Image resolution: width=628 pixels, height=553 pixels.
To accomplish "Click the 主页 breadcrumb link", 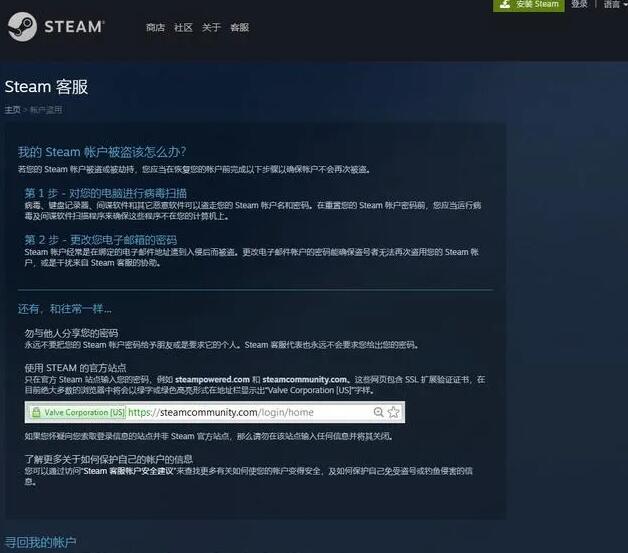I will [12, 110].
